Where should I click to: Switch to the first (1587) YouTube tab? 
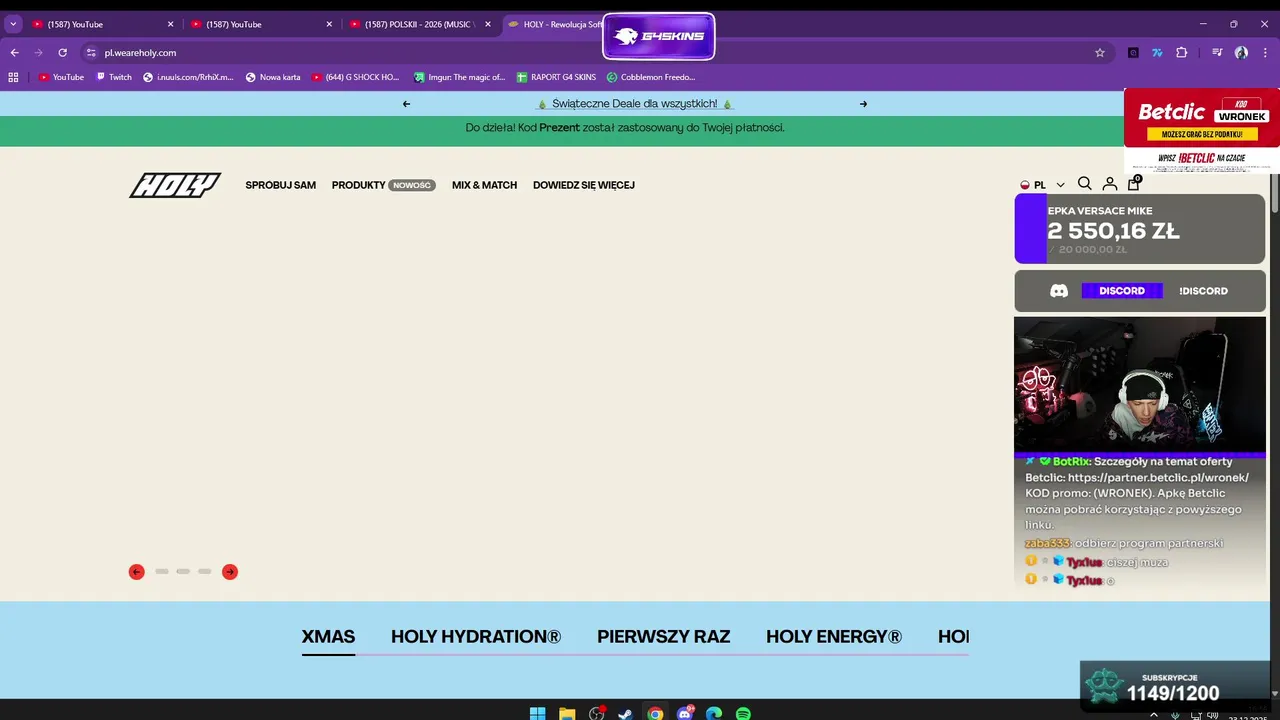(x=103, y=24)
